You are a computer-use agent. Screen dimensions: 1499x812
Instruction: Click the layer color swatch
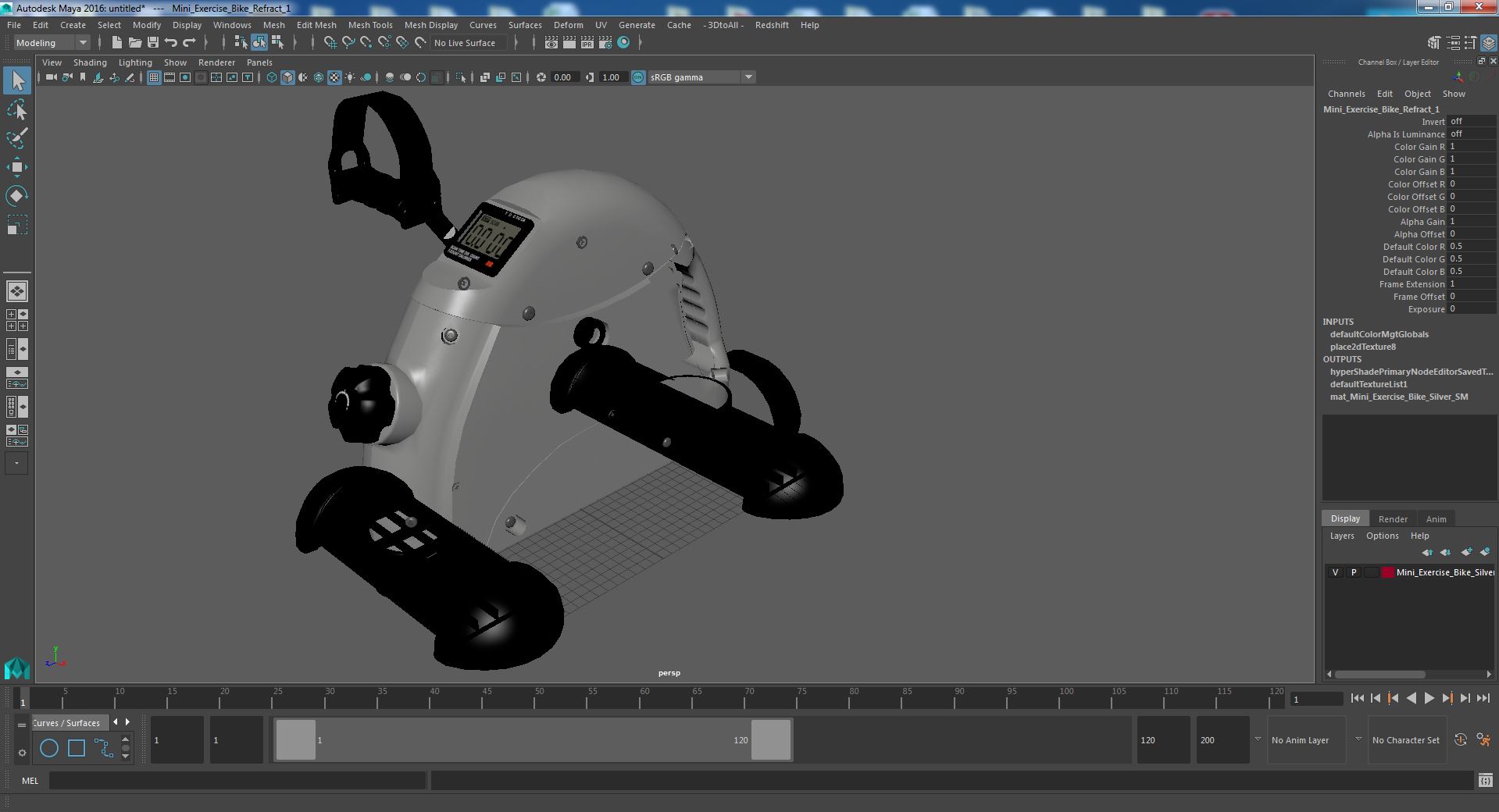click(1387, 572)
